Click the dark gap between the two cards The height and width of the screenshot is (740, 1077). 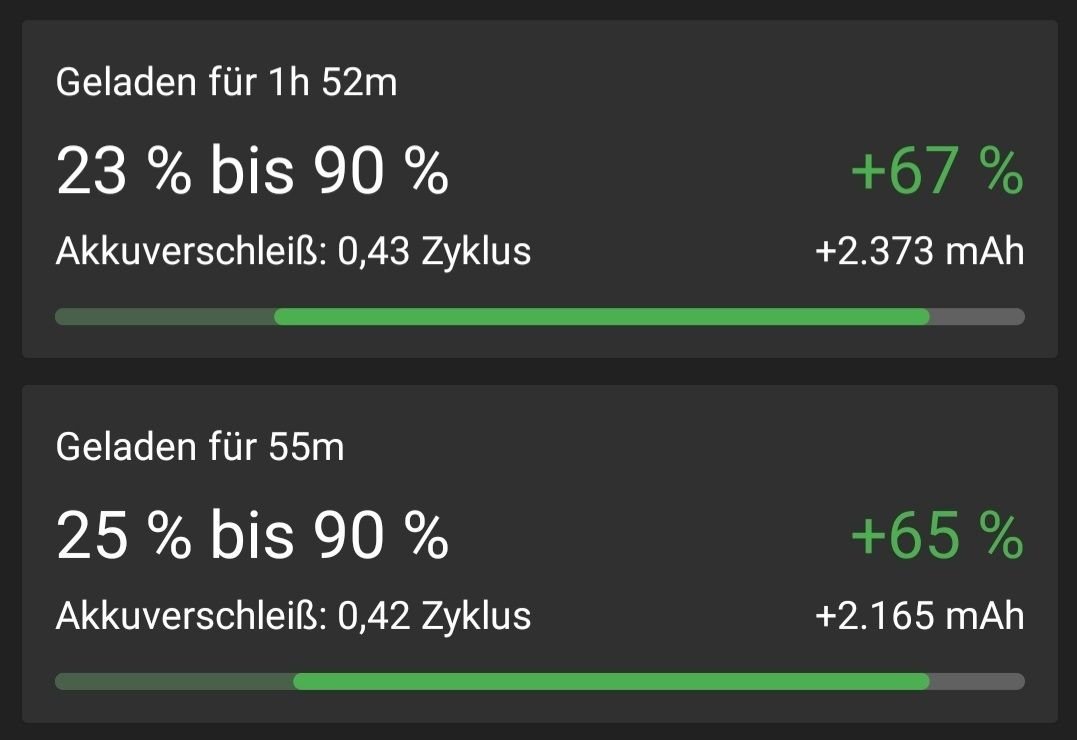point(539,371)
